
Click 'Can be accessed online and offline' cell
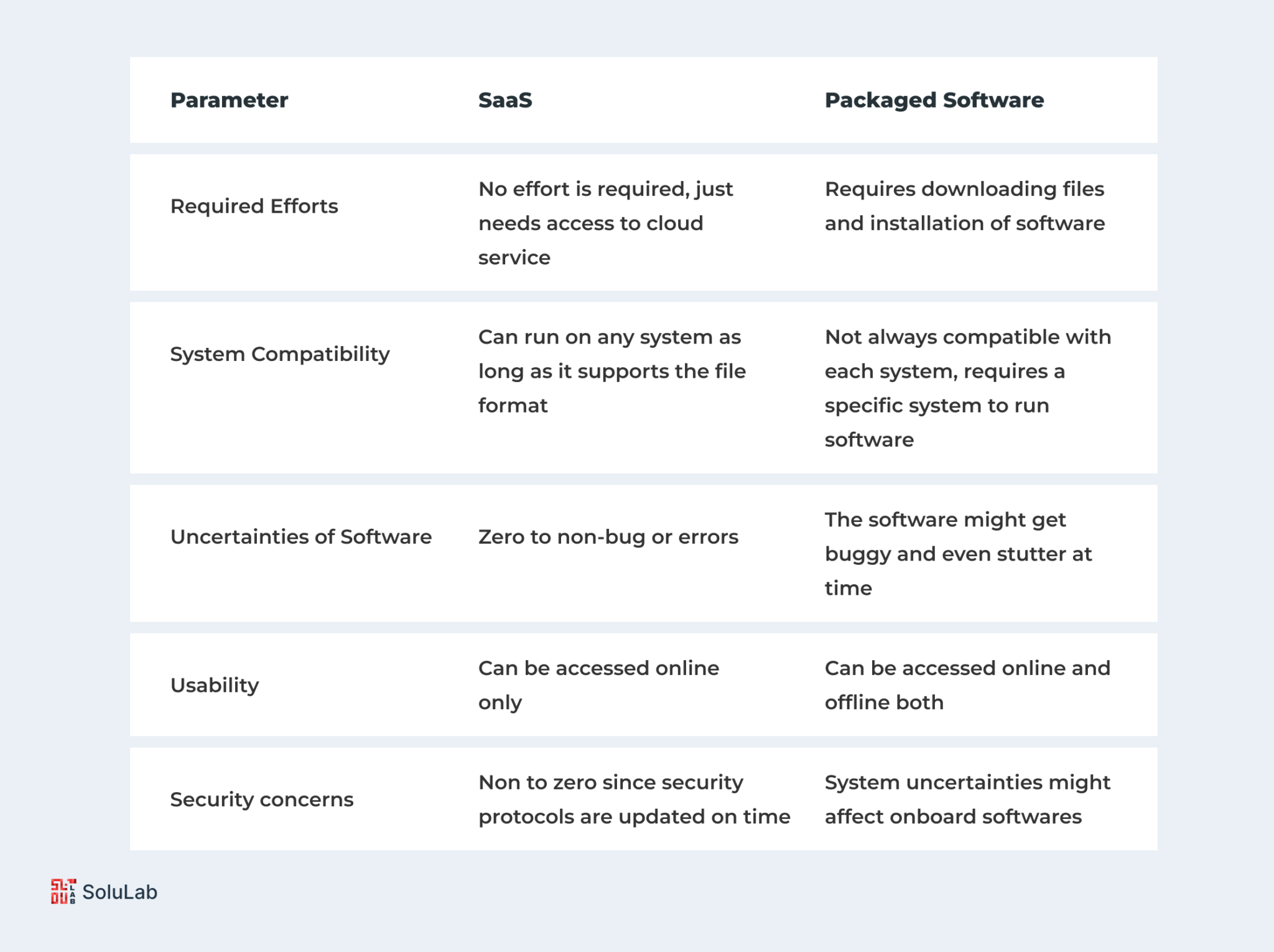[967, 685]
